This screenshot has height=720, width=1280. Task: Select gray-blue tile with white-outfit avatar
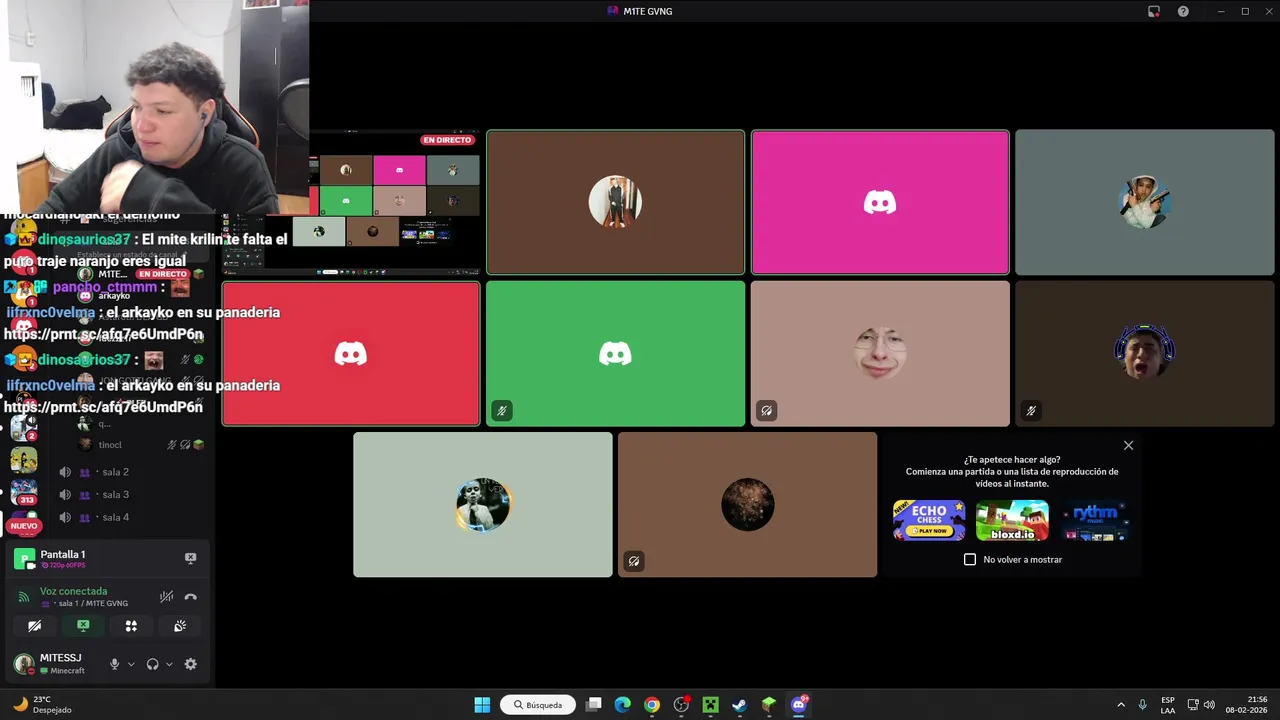click(x=1145, y=202)
